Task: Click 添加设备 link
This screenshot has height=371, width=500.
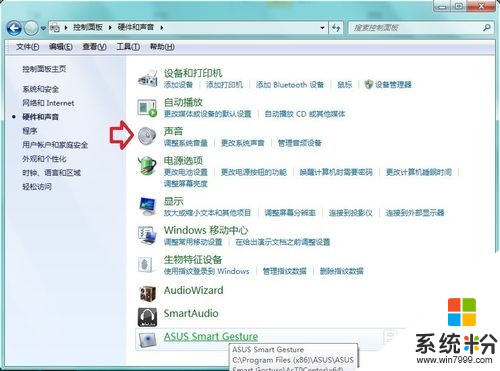Action: pyautogui.click(x=178, y=85)
